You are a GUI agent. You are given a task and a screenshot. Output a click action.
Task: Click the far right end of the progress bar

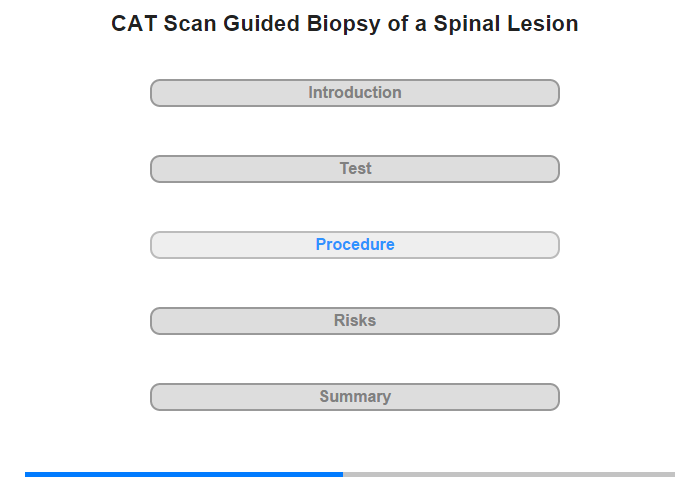(x=673, y=474)
